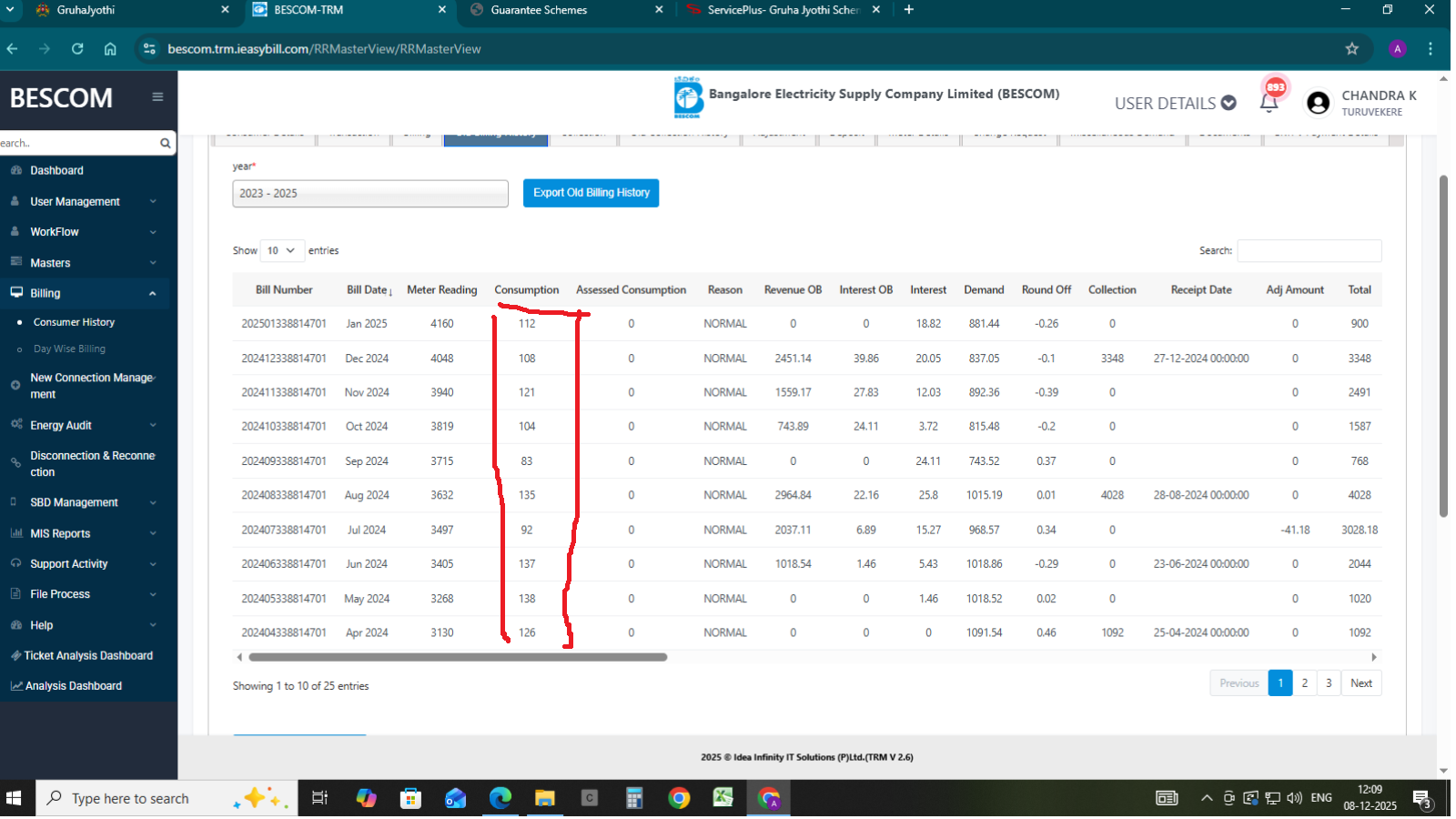The width and height of the screenshot is (1456, 819).
Task: Bookmark page with the star icon
Action: tap(1351, 49)
